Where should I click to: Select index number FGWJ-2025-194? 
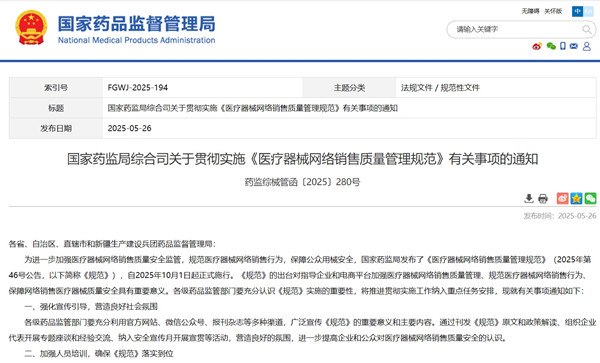click(138, 88)
